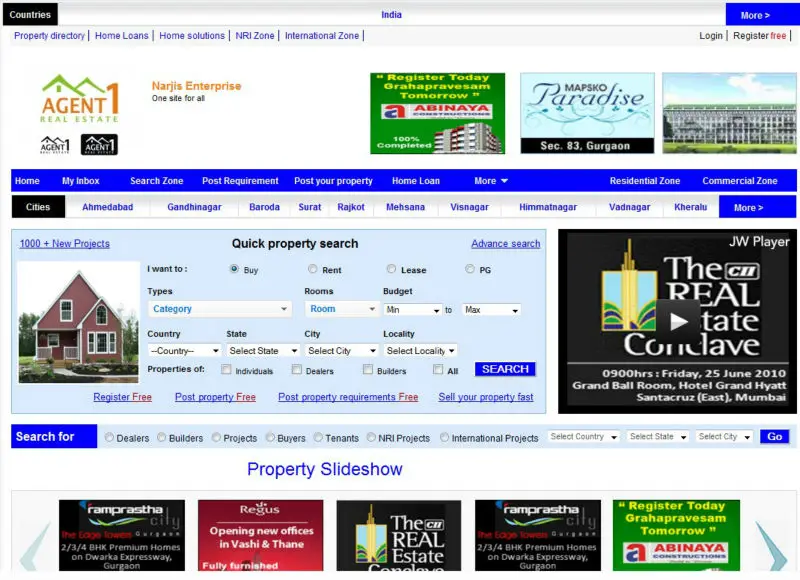Select the Buy radio option

click(234, 269)
